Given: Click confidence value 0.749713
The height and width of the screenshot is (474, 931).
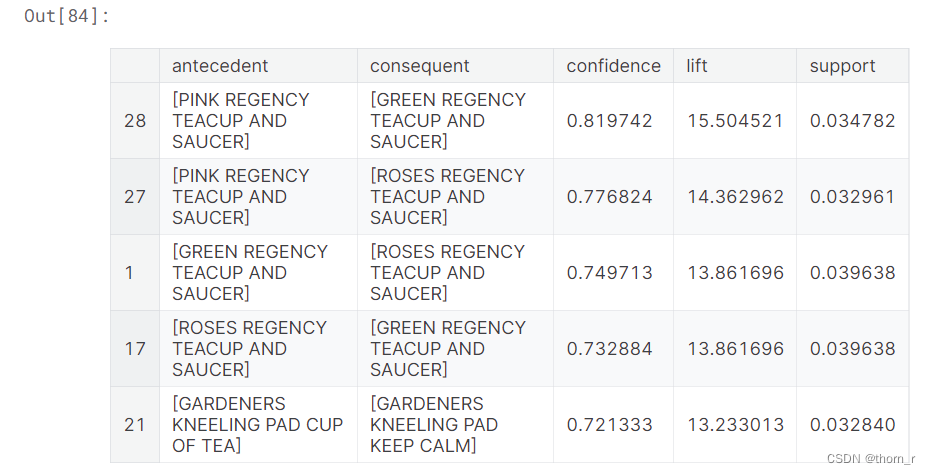Looking at the screenshot, I should coord(609,273).
